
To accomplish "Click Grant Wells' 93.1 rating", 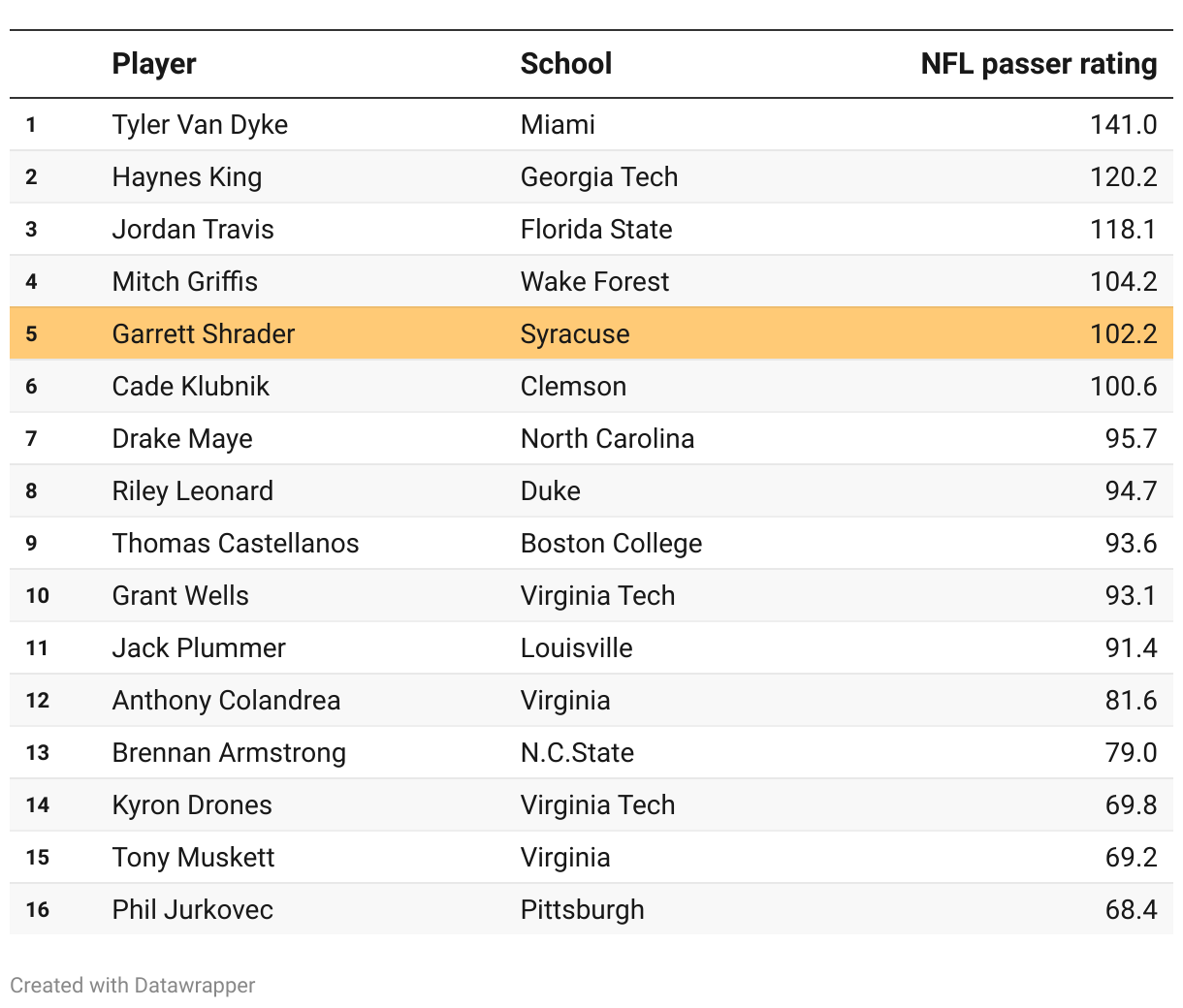I will 1131,596.
